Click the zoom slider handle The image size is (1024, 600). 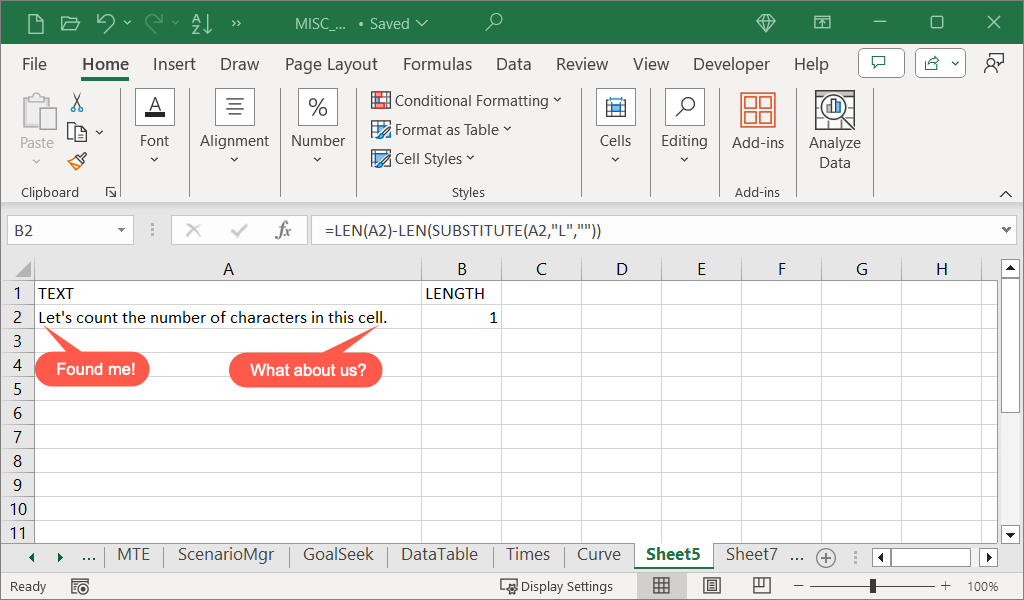pos(873,586)
